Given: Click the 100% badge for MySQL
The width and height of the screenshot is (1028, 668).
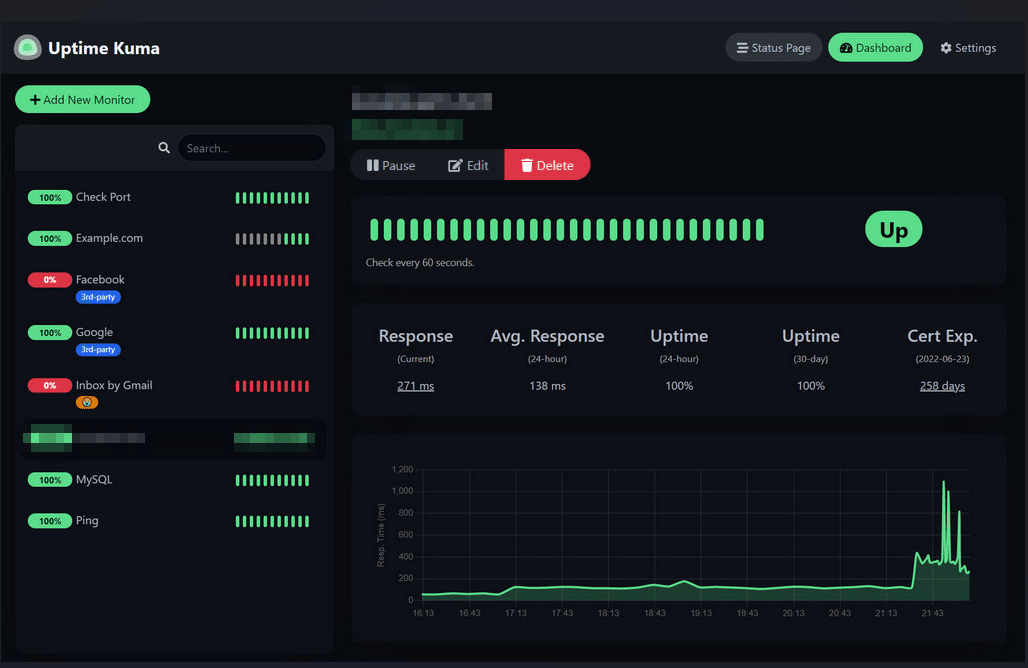Looking at the screenshot, I should coord(50,481).
